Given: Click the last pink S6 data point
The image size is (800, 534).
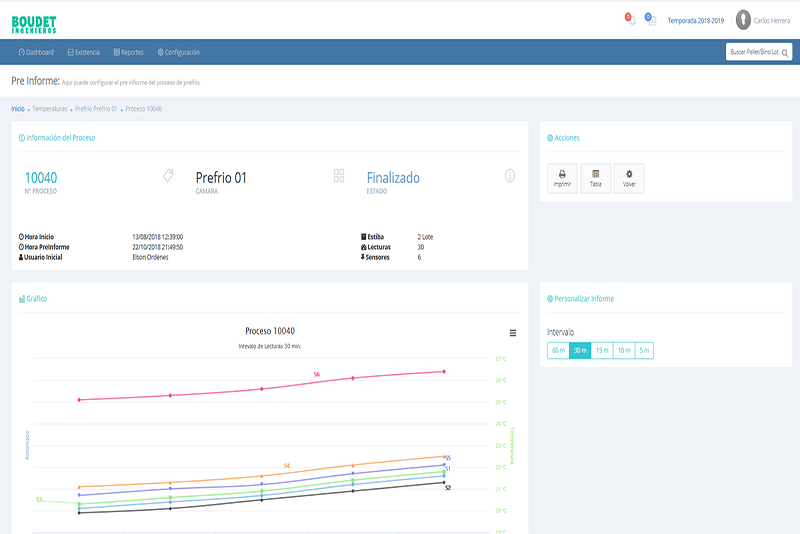Looking at the screenshot, I should 444,371.
